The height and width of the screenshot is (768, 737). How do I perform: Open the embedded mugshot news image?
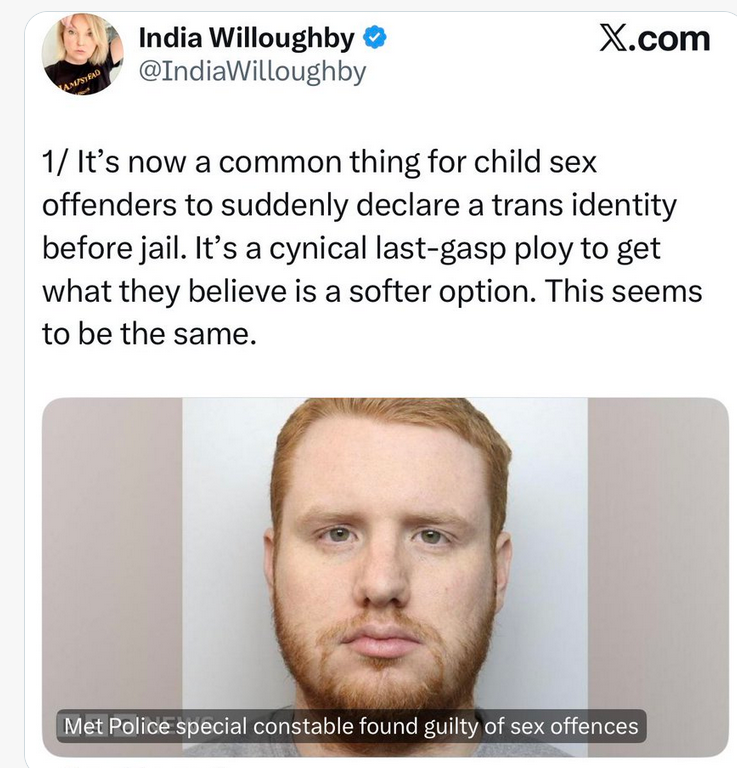[385, 577]
